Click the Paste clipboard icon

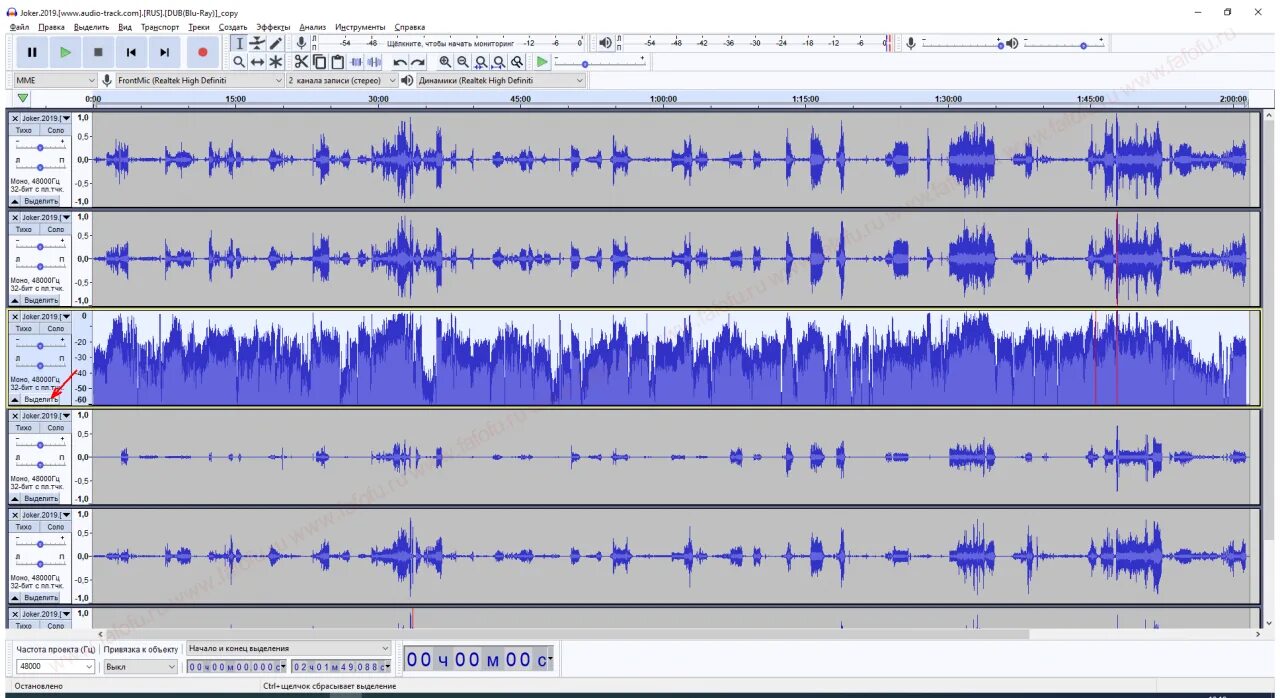pos(338,62)
